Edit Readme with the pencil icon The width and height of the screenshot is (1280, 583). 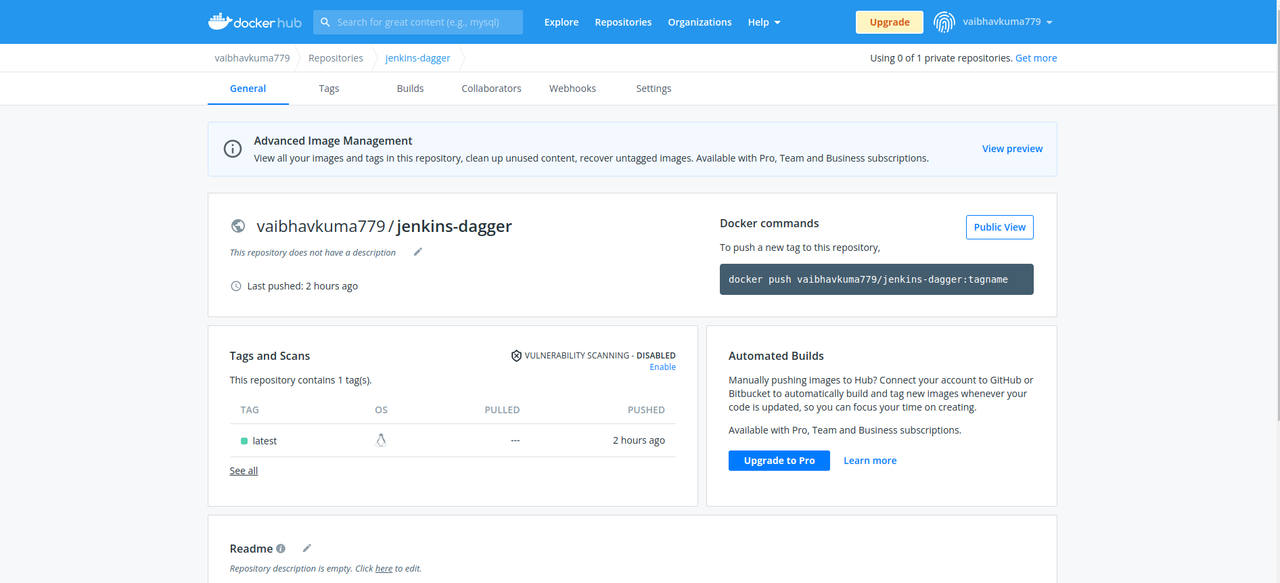(x=307, y=548)
